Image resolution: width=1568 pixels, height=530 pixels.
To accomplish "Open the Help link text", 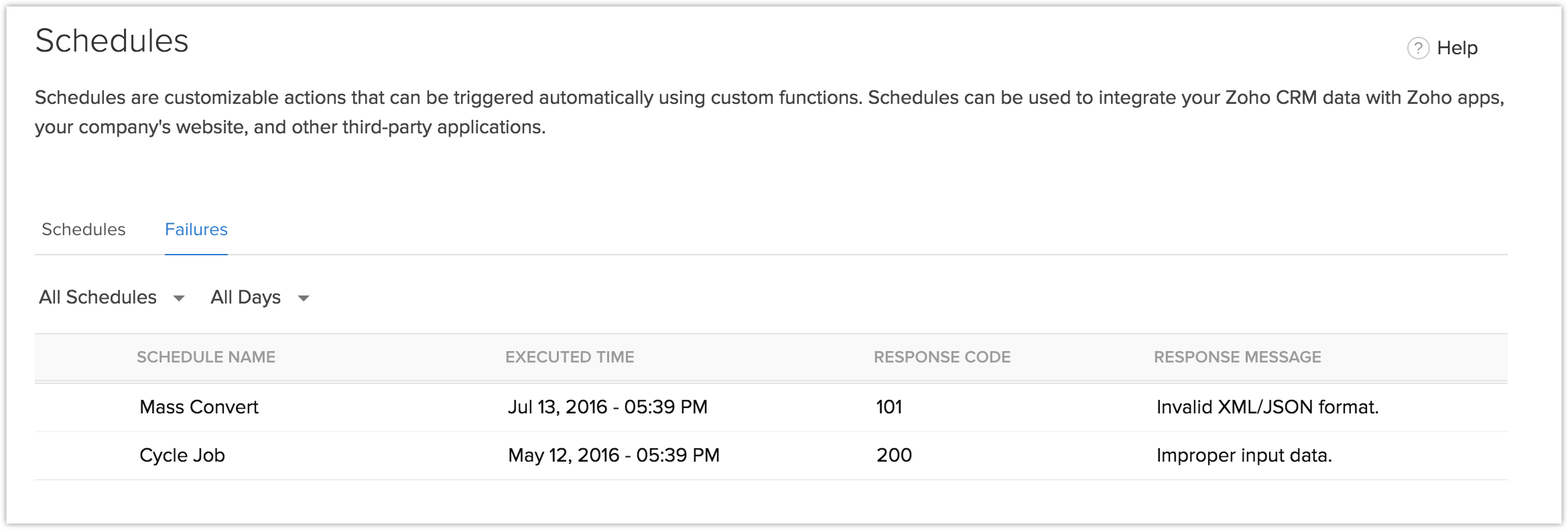I will click(x=1457, y=48).
